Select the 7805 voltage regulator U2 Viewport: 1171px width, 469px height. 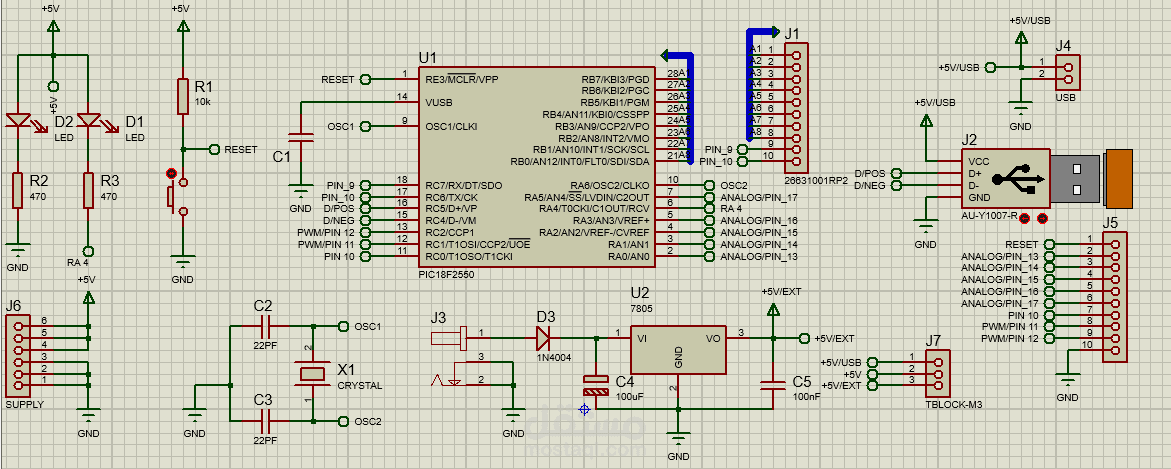tap(678, 350)
